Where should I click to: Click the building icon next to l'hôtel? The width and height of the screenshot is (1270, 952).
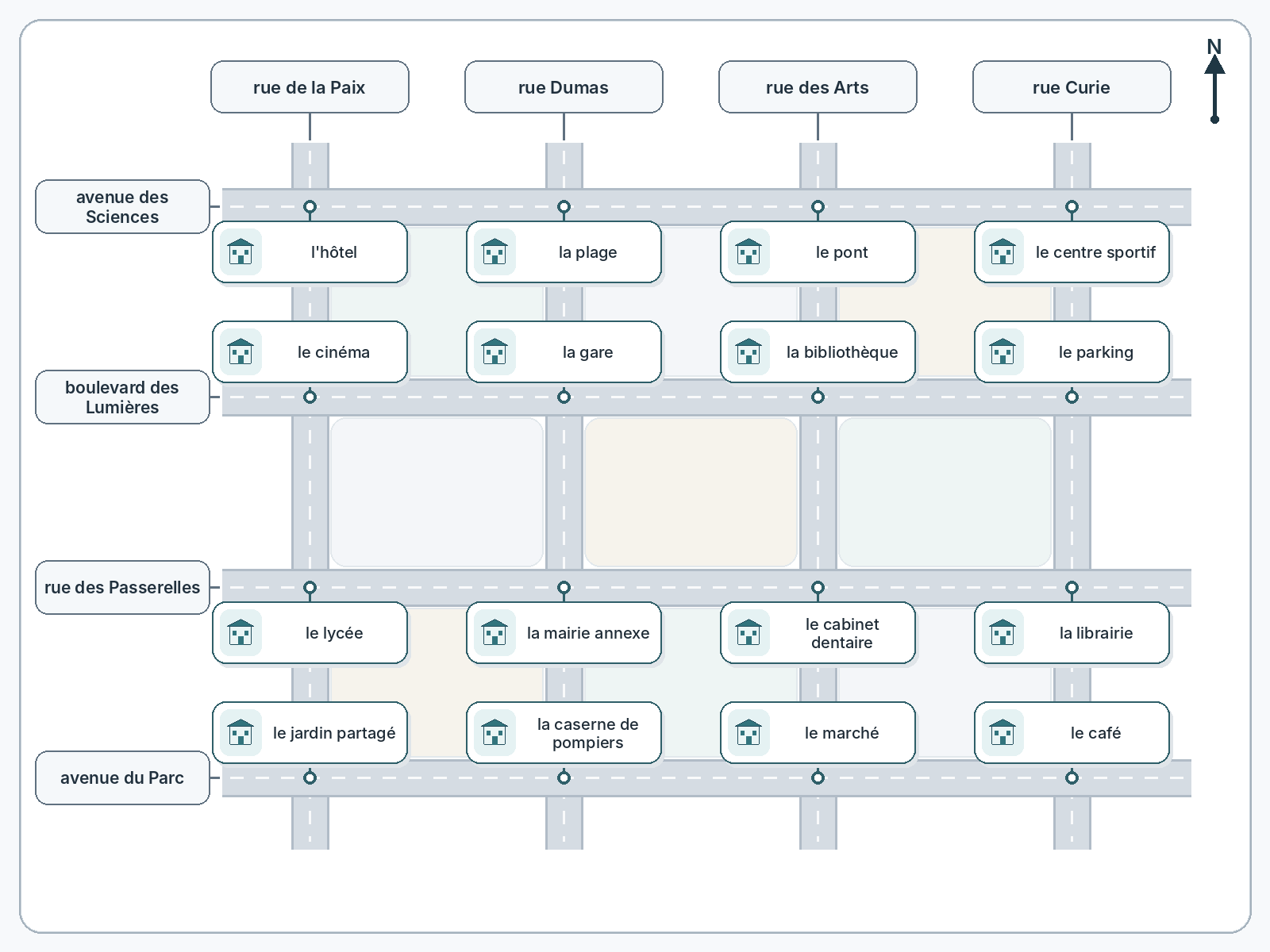(241, 252)
